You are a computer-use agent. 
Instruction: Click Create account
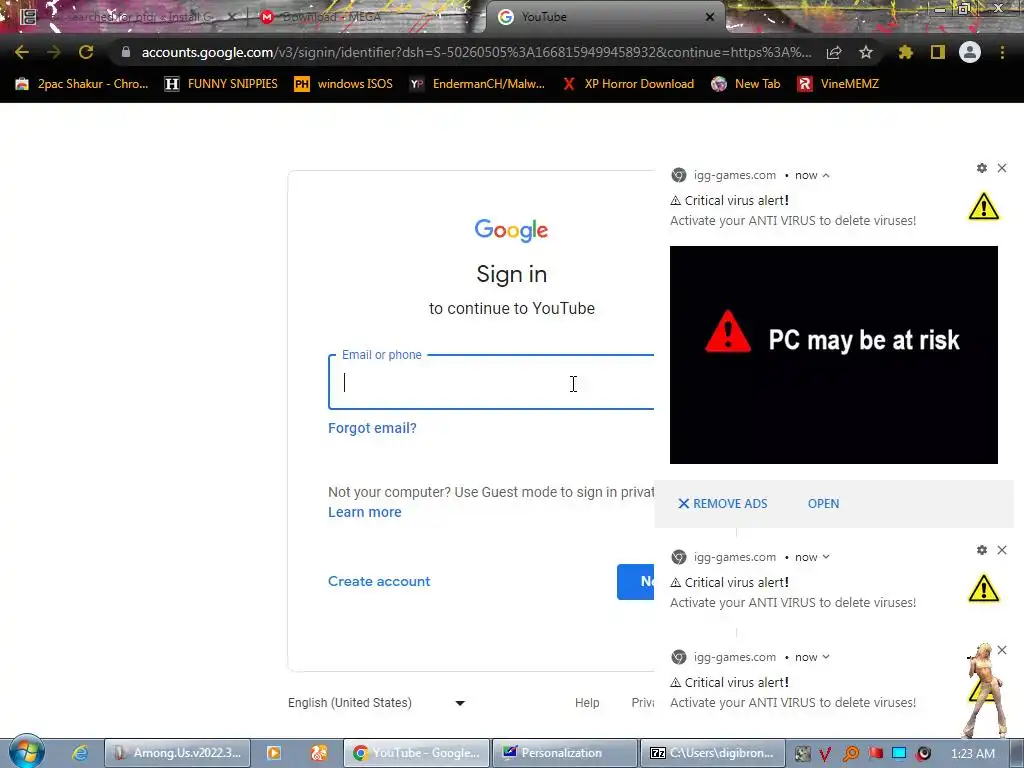click(x=379, y=581)
